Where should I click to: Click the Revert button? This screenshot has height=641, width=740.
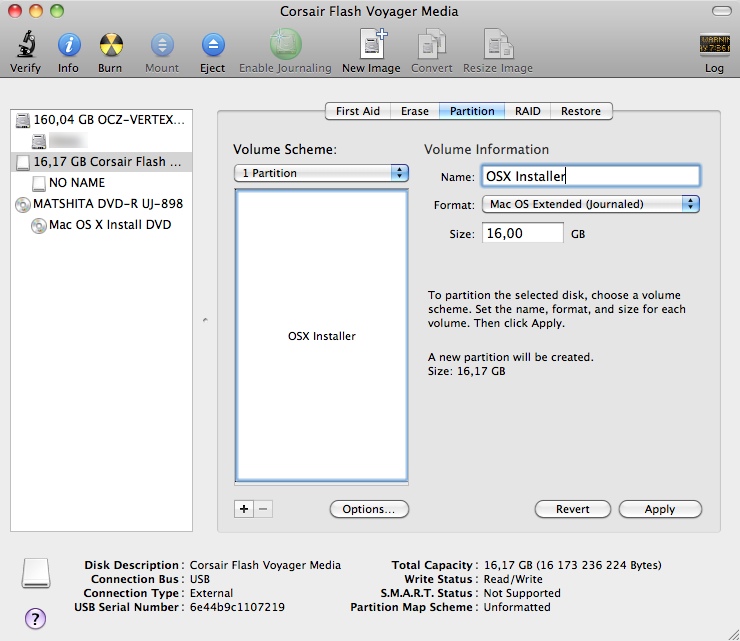click(x=572, y=509)
